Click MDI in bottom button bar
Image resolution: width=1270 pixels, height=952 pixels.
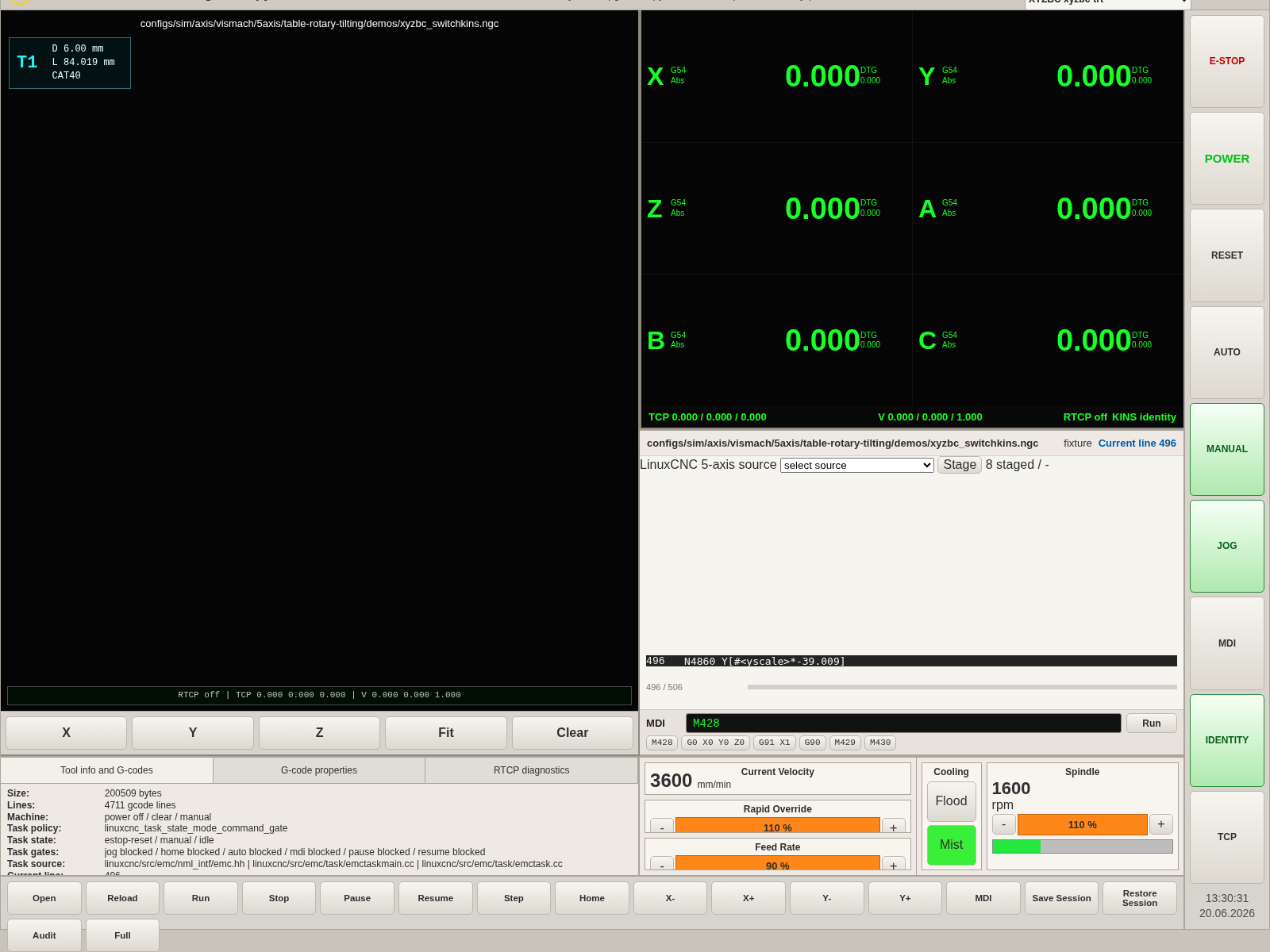pos(983,898)
